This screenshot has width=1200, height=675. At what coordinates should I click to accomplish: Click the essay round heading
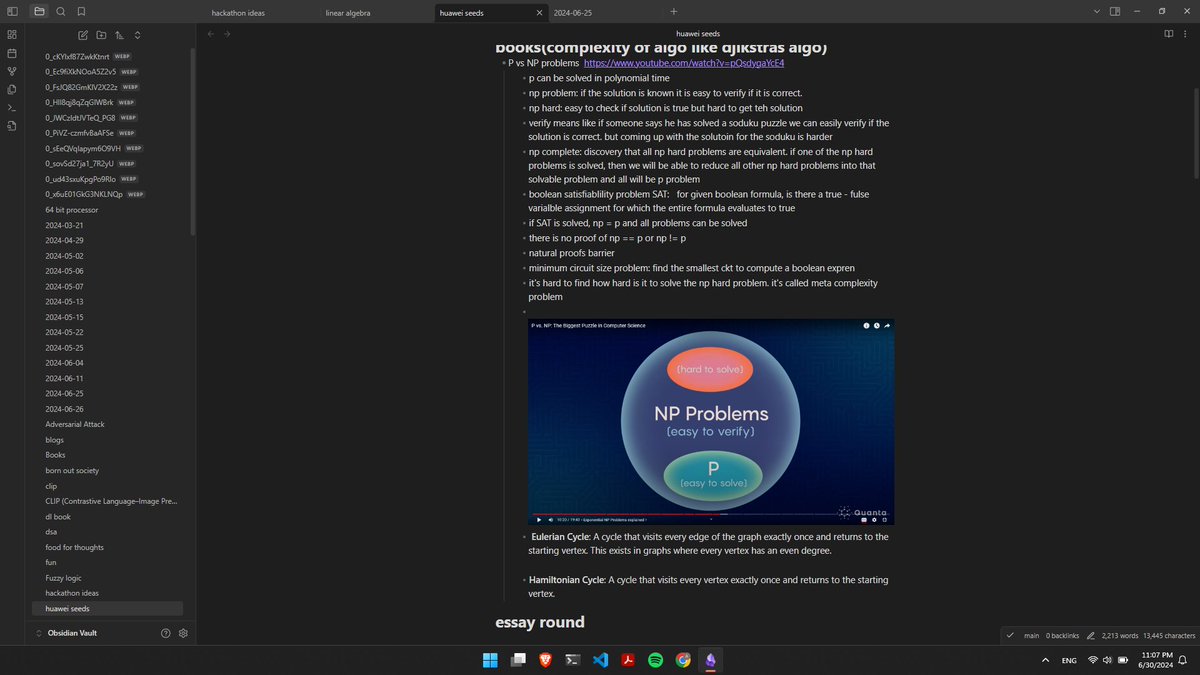(x=540, y=622)
